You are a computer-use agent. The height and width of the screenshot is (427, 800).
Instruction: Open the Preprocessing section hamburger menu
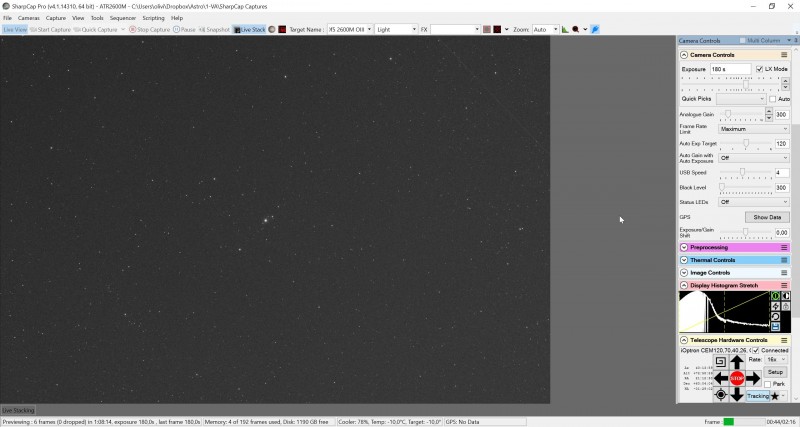784,247
